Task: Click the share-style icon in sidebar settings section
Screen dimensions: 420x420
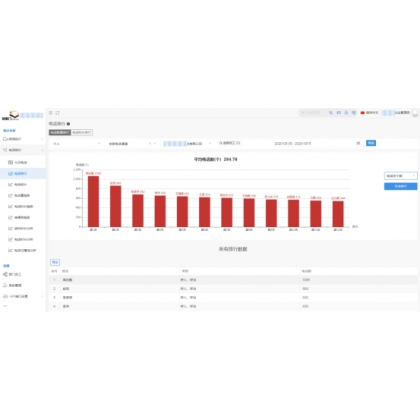Action: pos(5,274)
